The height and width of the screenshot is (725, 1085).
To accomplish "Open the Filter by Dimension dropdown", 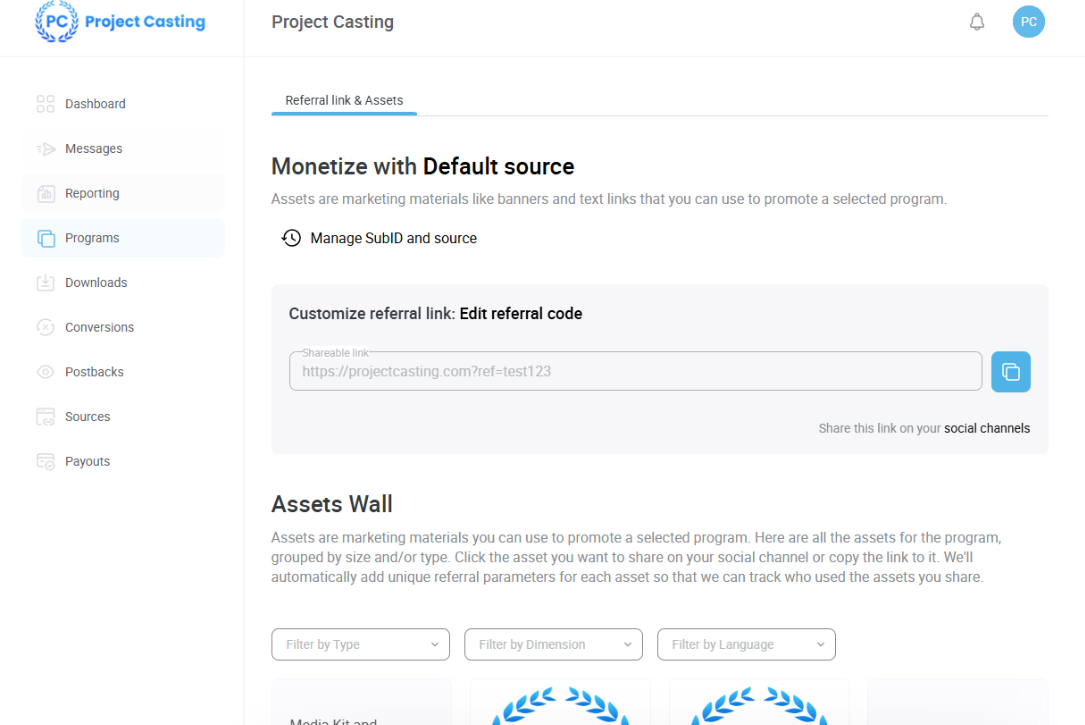I will (553, 645).
